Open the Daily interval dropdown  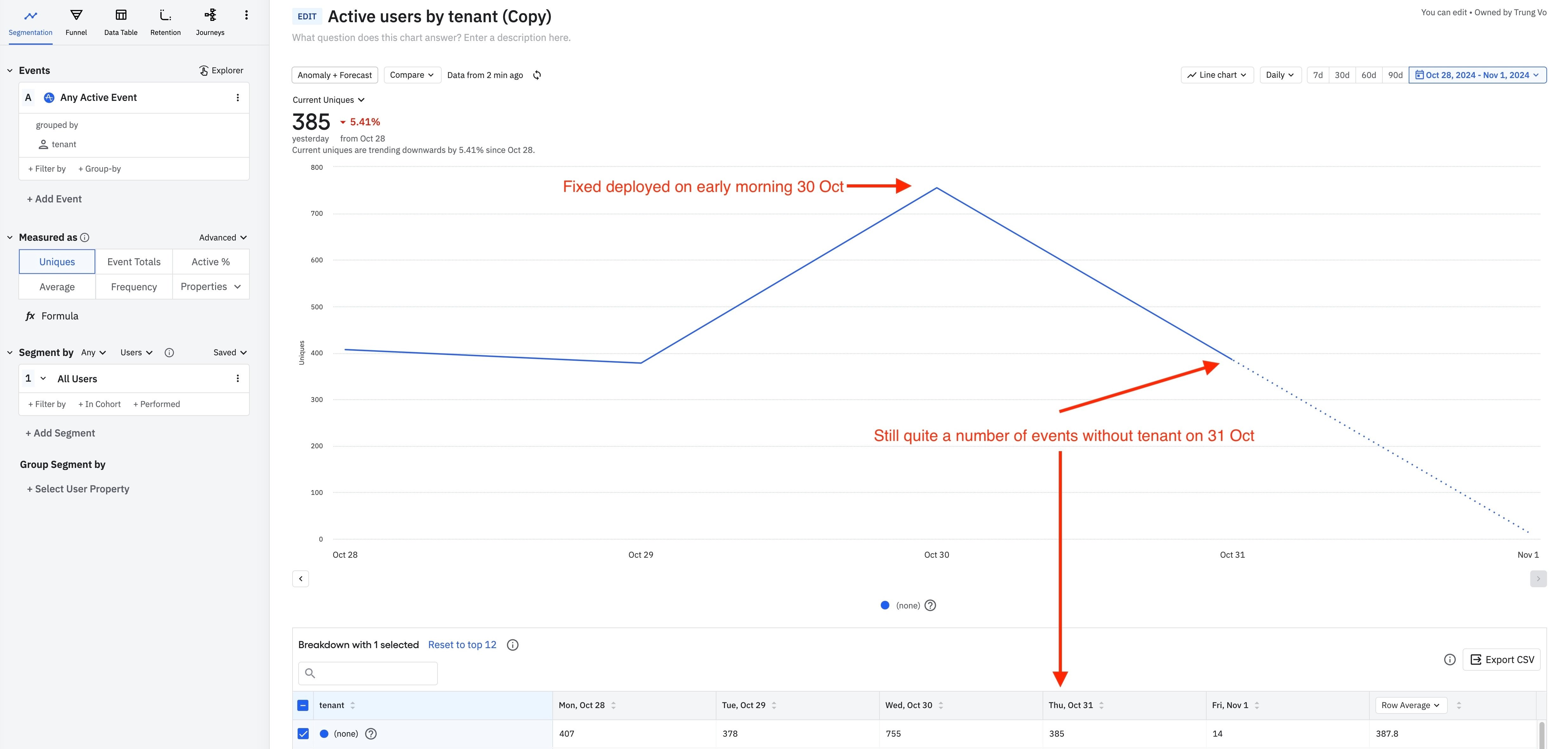(1280, 75)
